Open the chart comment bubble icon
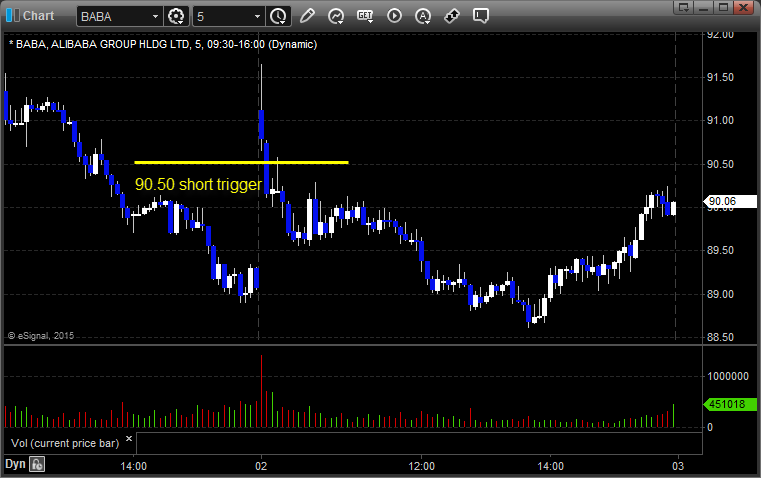Image resolution: width=761 pixels, height=478 pixels. pyautogui.click(x=481, y=16)
